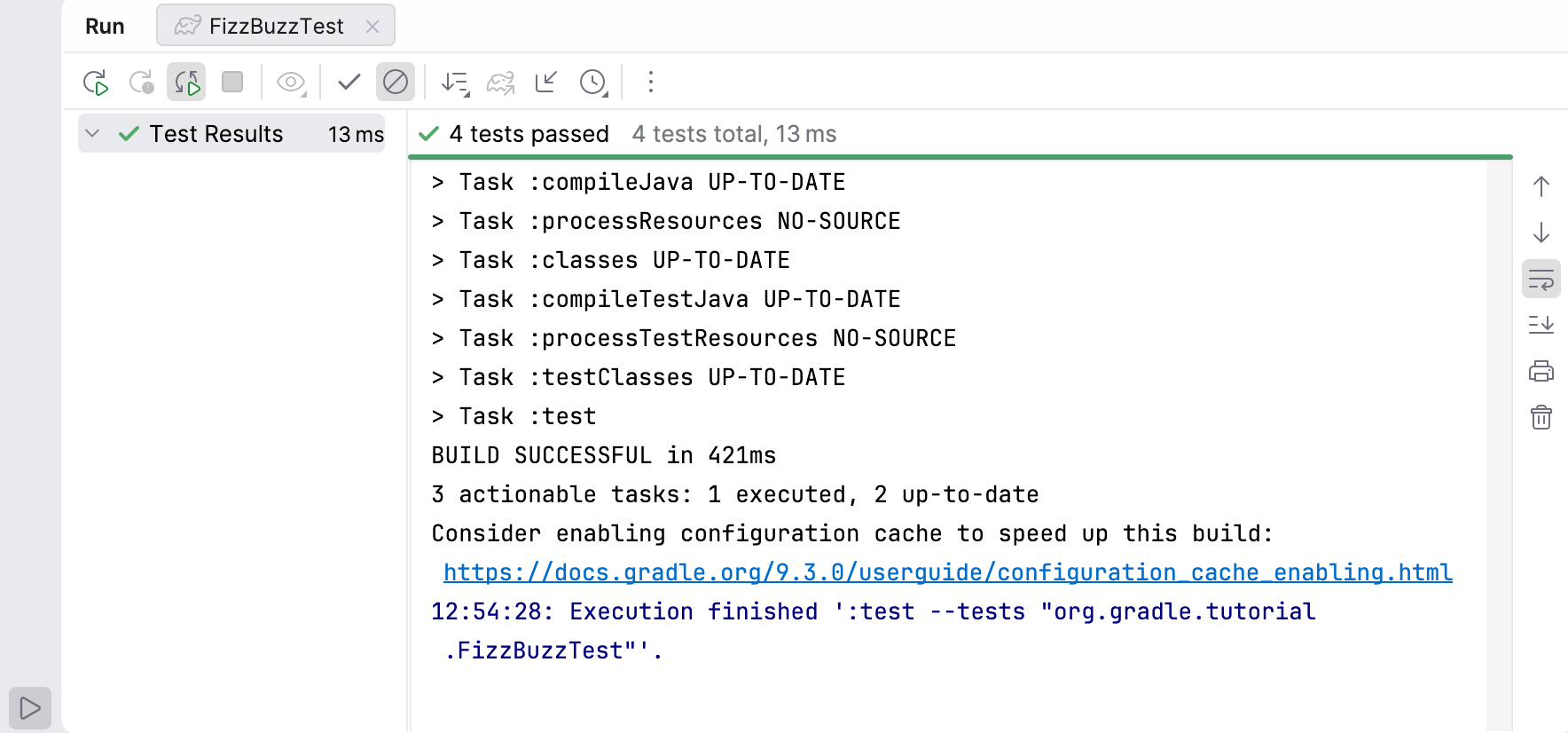
Task: Toggle Show Ignored tests filter
Action: coord(396,83)
